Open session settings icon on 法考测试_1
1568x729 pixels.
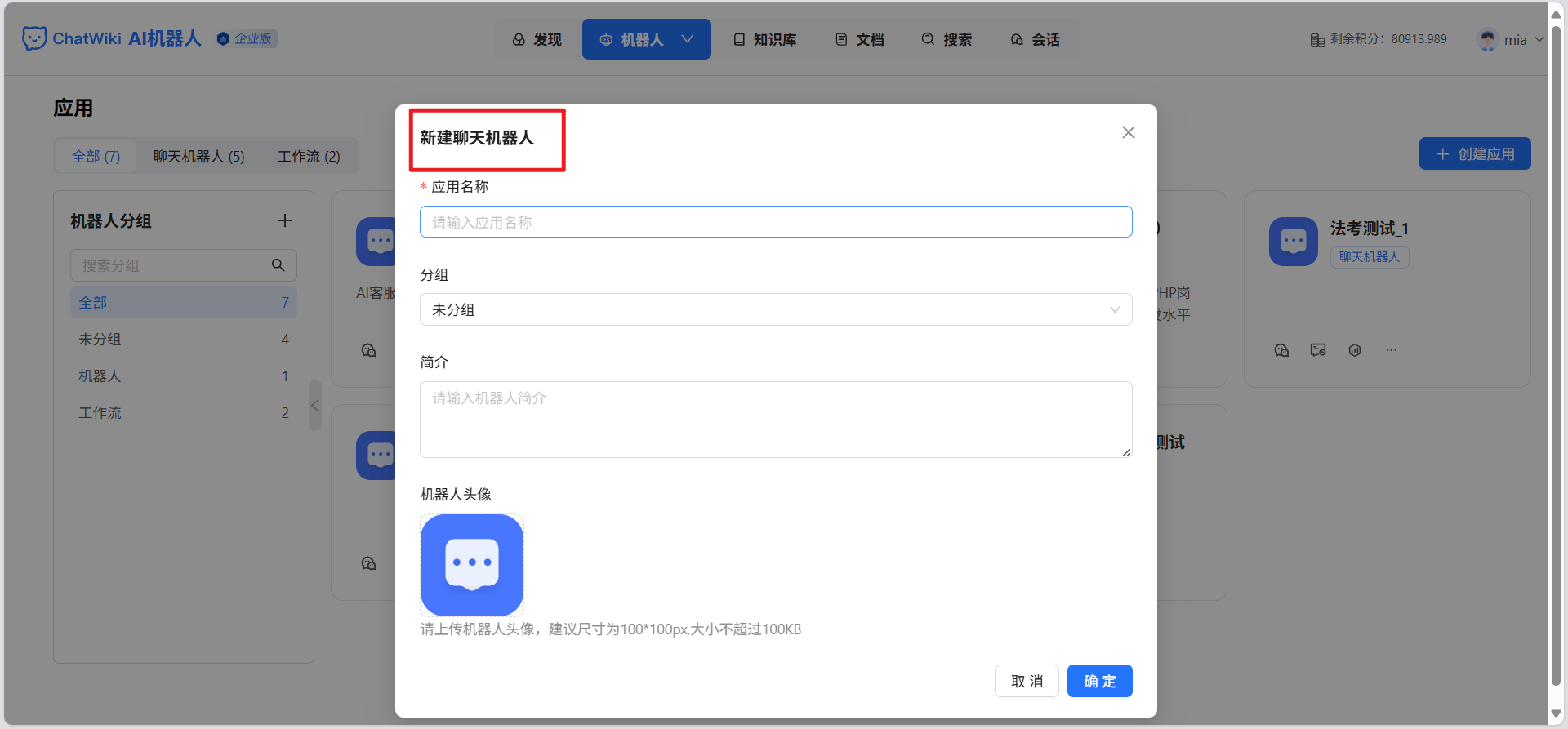[x=1318, y=350]
